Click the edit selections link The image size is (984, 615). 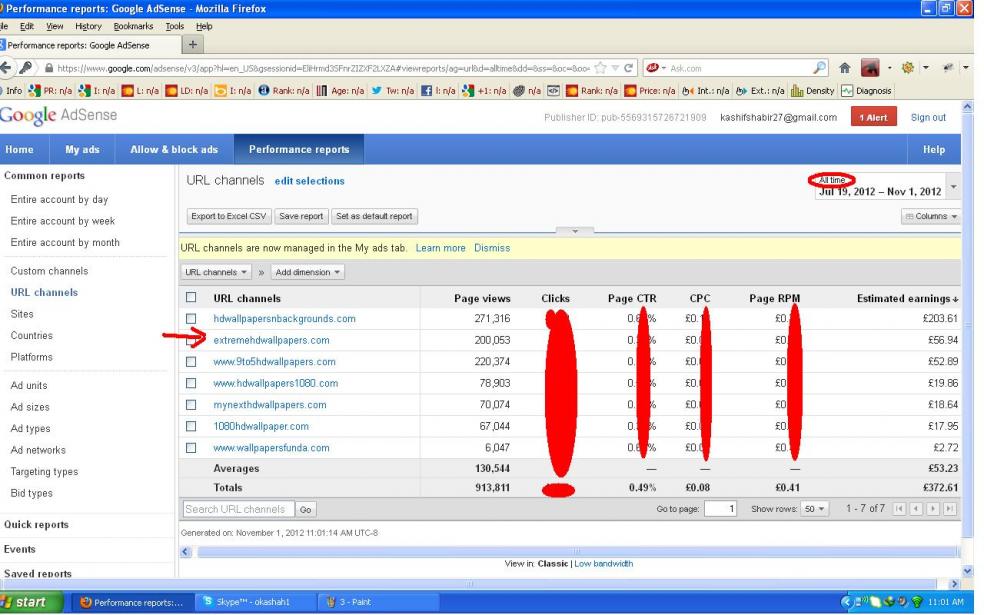[309, 181]
